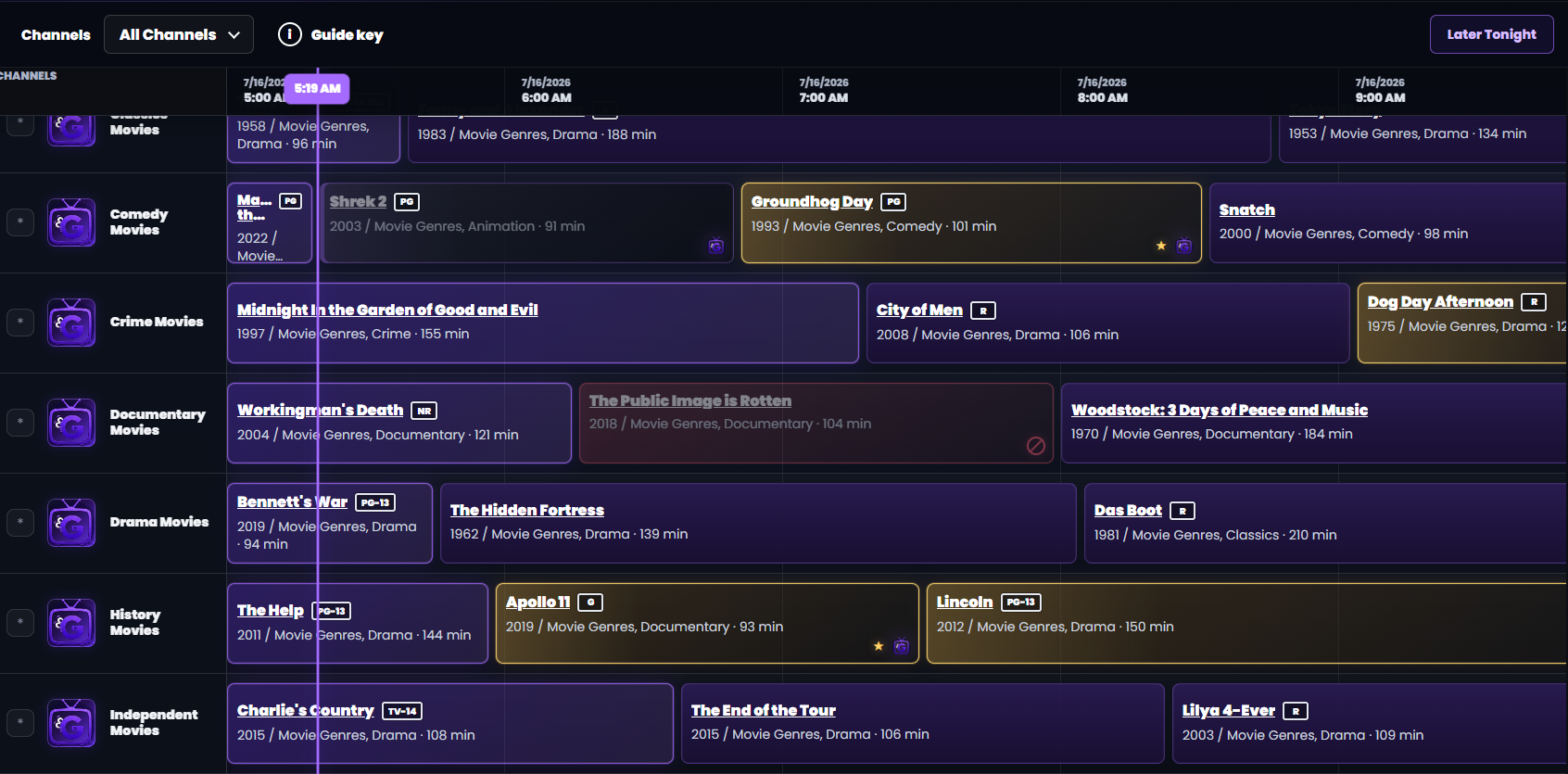Click the PG rating badge beside Shrek 2
The width and height of the screenshot is (1568, 774).
tap(407, 201)
